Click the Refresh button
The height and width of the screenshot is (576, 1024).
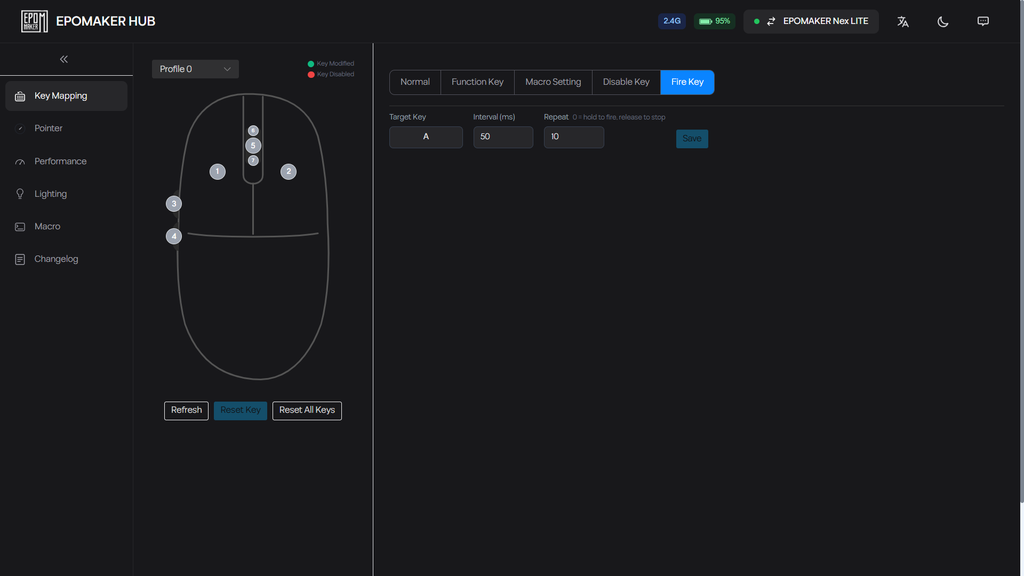pyautogui.click(x=186, y=410)
